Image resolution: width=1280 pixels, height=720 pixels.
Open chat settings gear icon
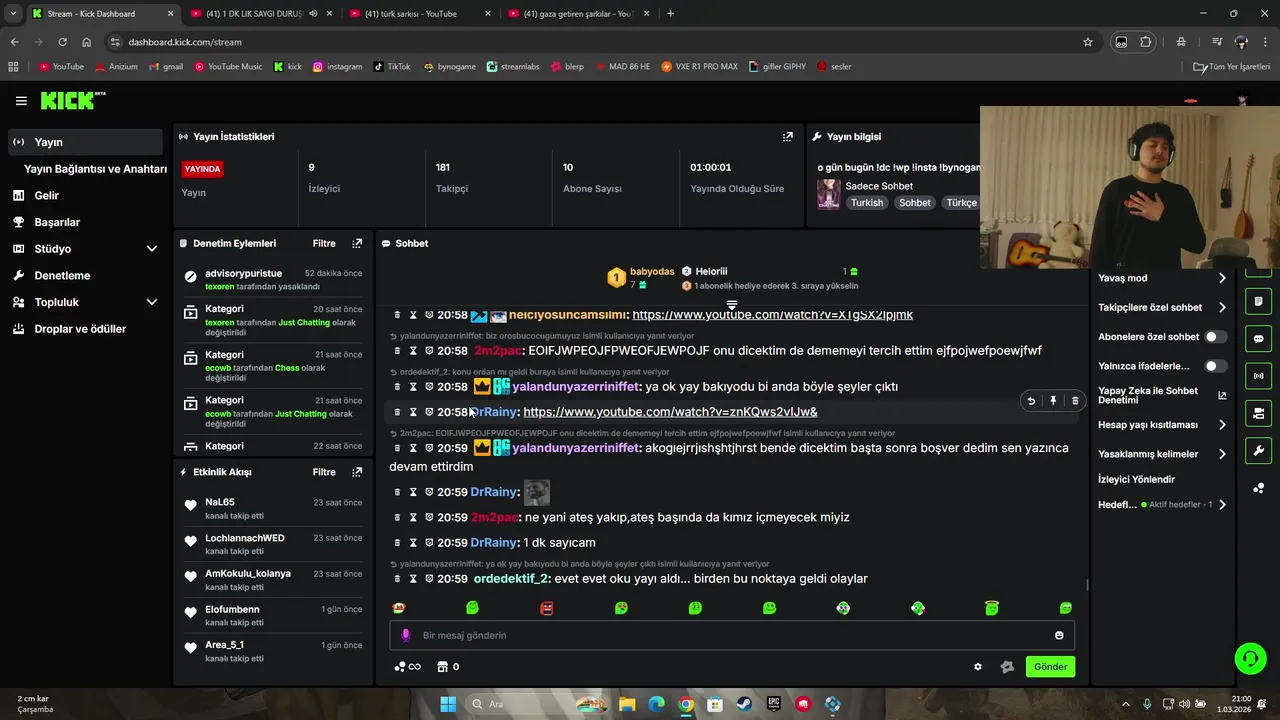(x=978, y=667)
